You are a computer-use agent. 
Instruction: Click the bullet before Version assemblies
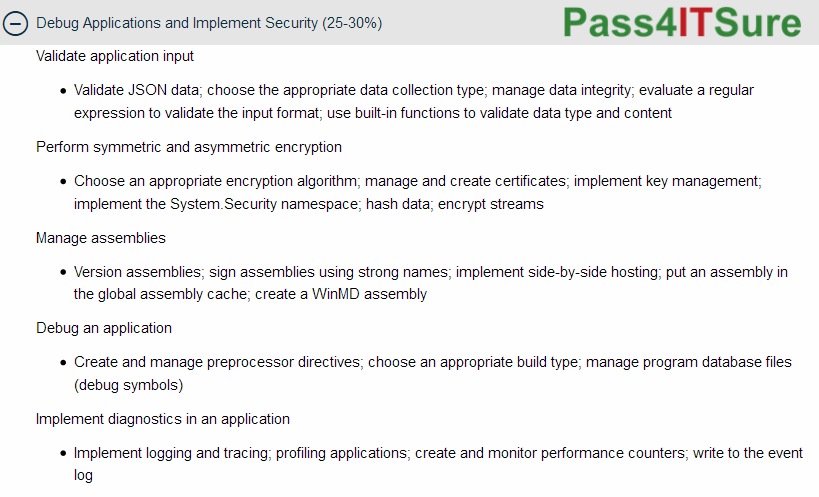(63, 273)
